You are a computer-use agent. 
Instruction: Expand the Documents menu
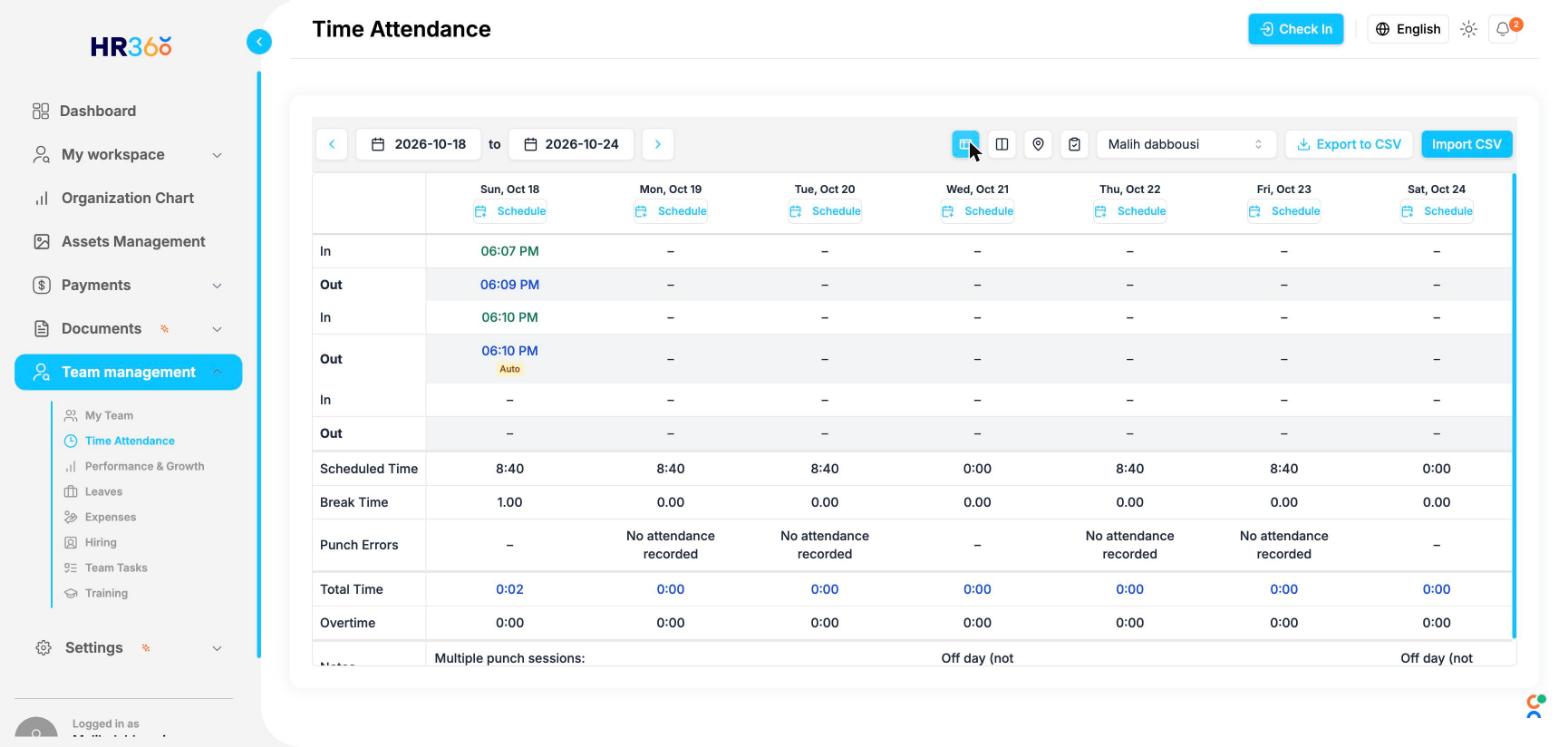point(128,329)
